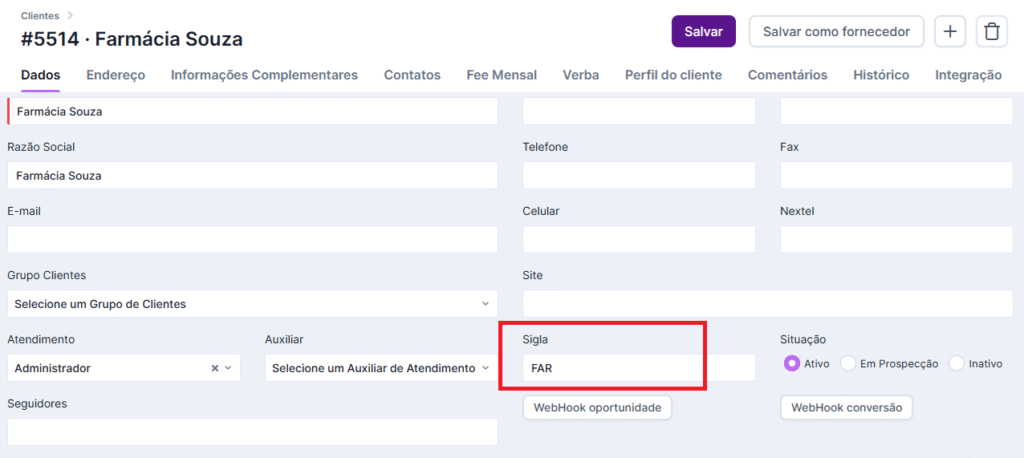Expand the Atendimento dropdown arrow

pyautogui.click(x=229, y=368)
